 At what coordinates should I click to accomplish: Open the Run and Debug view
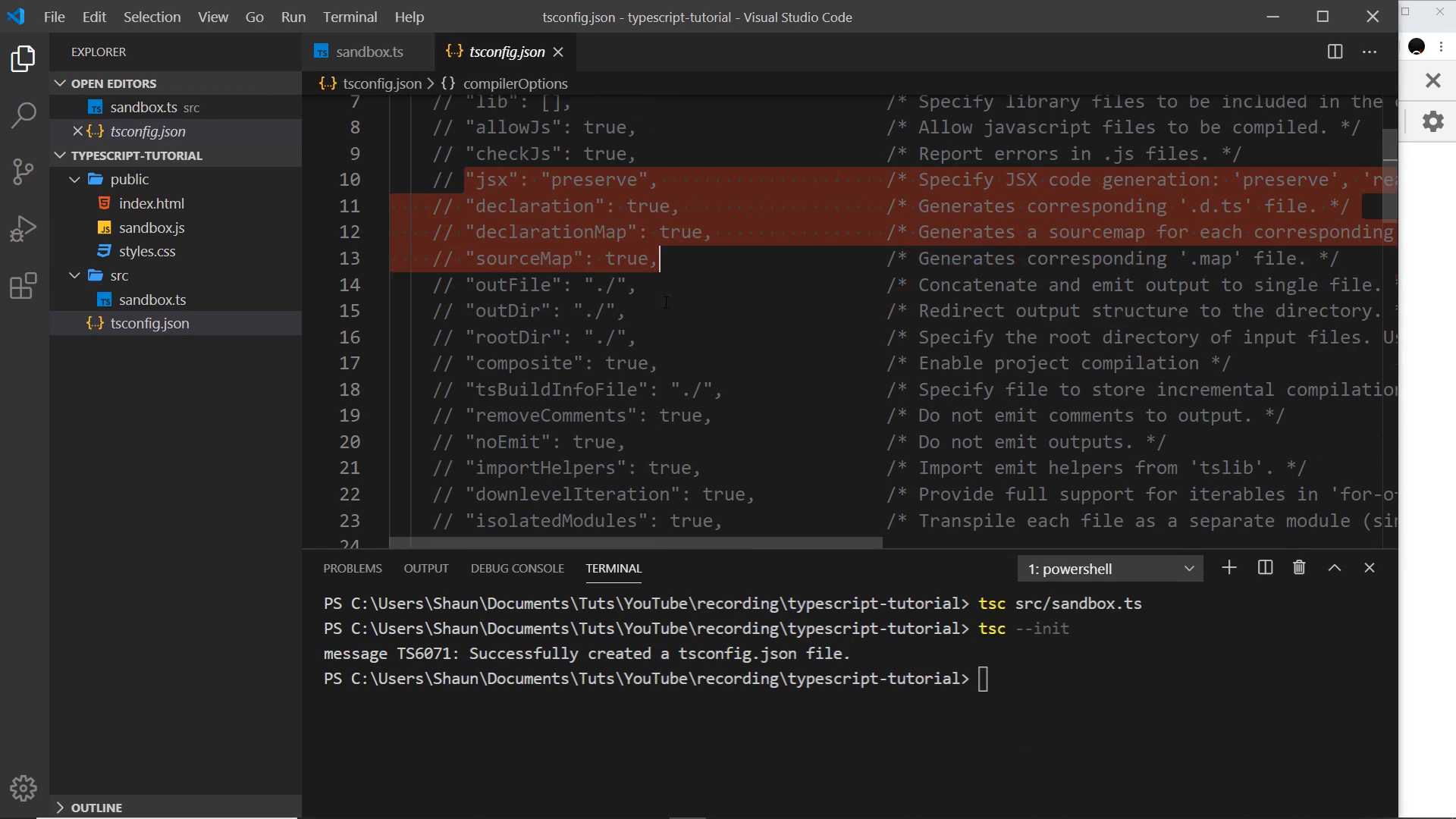point(24,228)
